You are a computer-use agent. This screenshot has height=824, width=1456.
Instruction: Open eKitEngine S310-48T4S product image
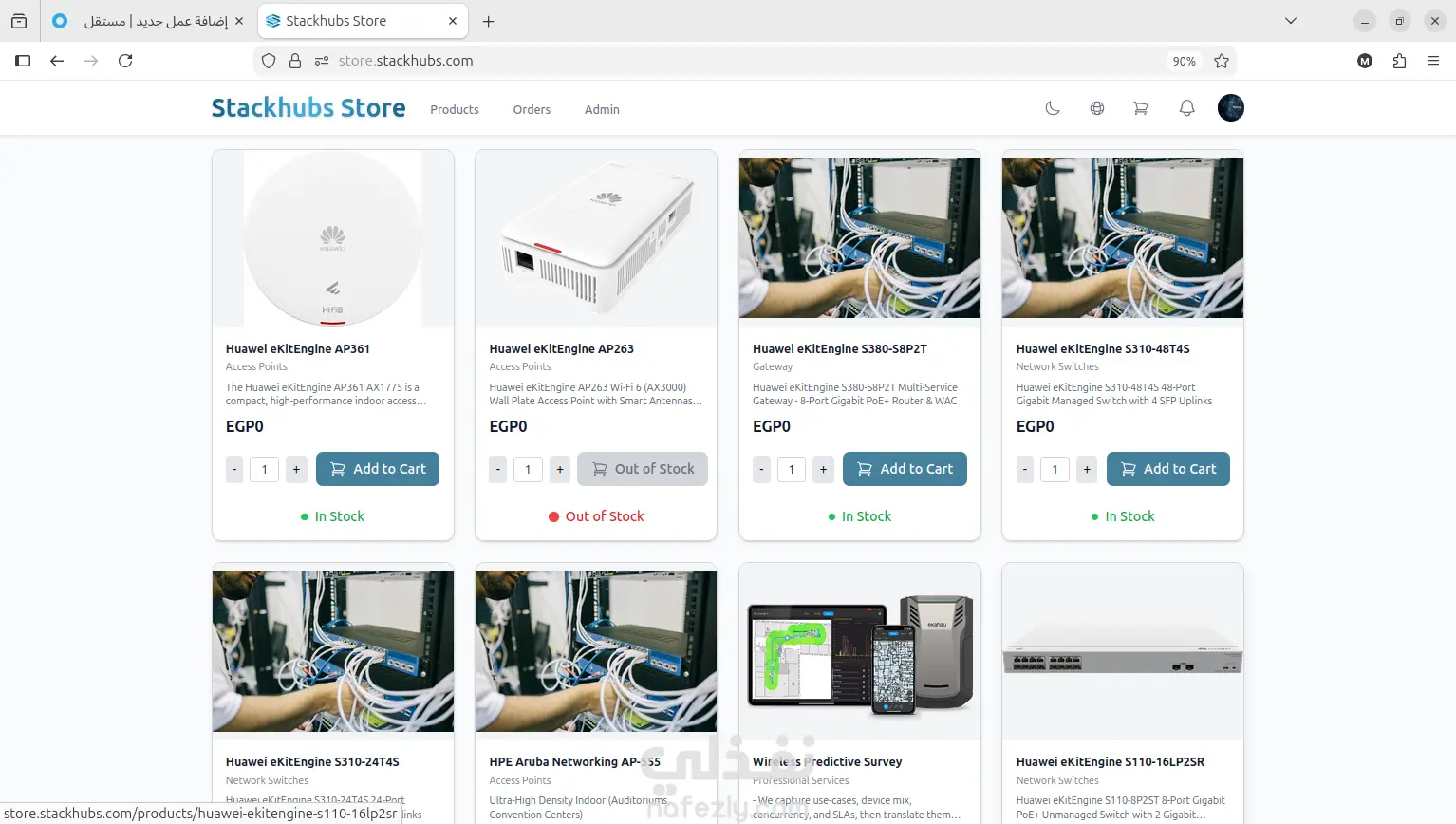pyautogui.click(x=1123, y=238)
